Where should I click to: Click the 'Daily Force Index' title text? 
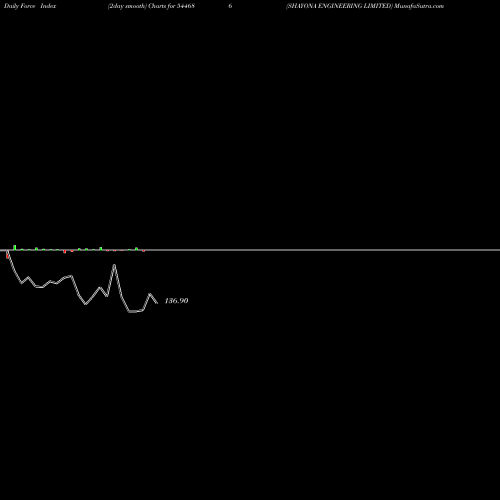(30, 6)
